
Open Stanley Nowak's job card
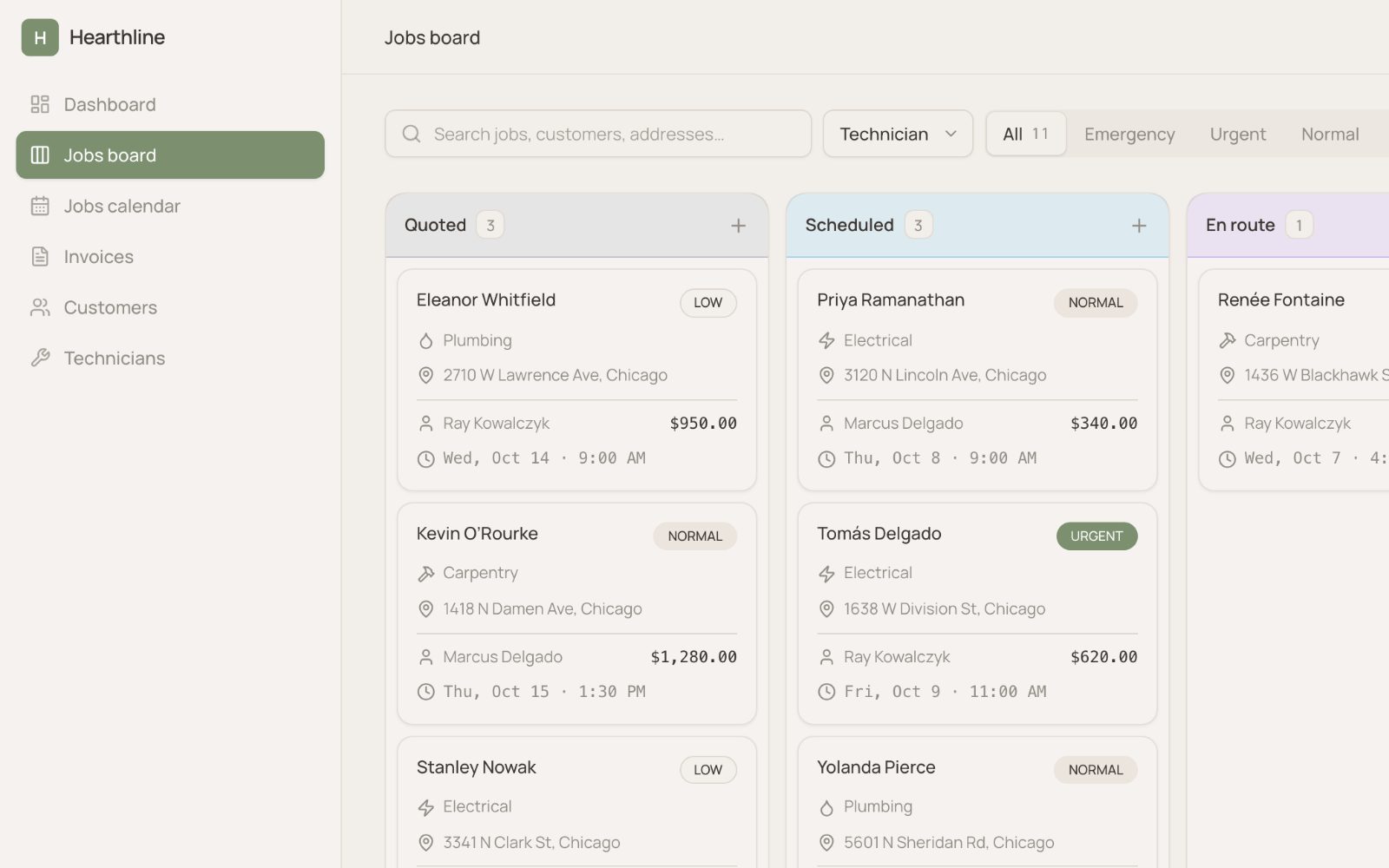(x=577, y=802)
